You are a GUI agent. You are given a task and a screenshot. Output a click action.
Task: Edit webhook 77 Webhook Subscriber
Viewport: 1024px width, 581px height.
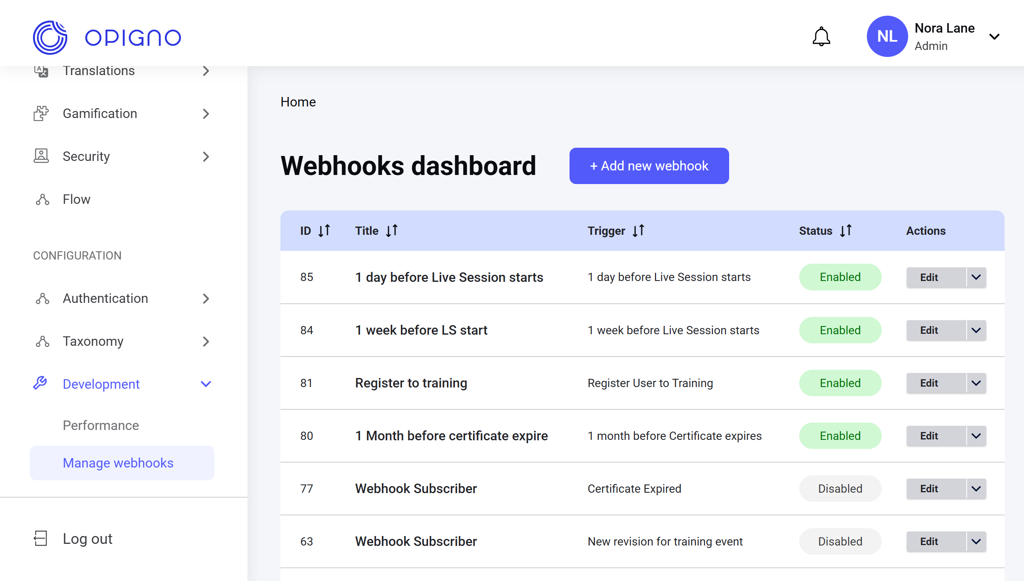(936, 489)
